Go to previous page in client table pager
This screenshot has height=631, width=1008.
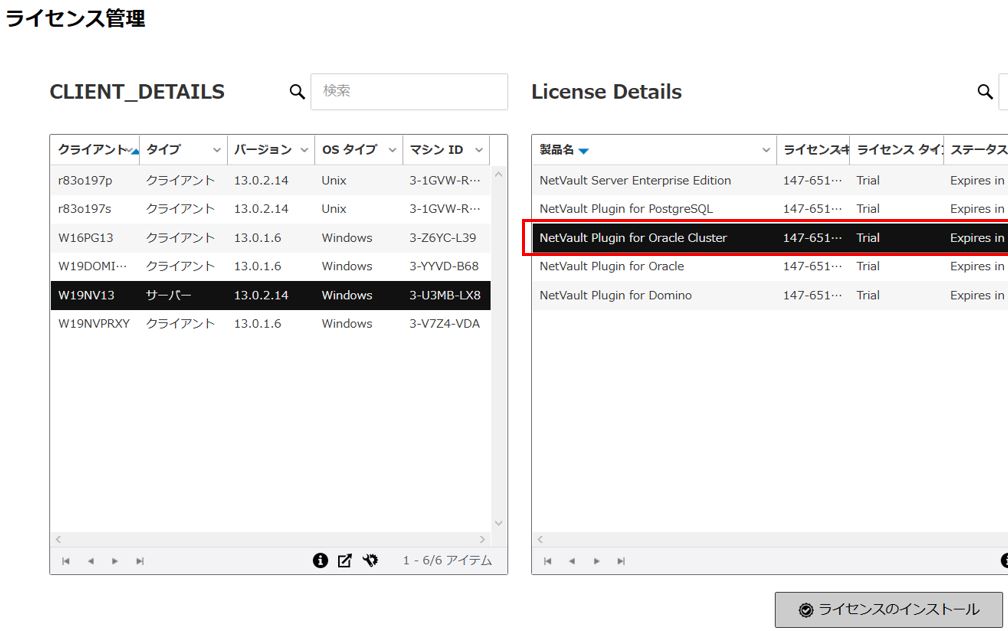point(91,561)
